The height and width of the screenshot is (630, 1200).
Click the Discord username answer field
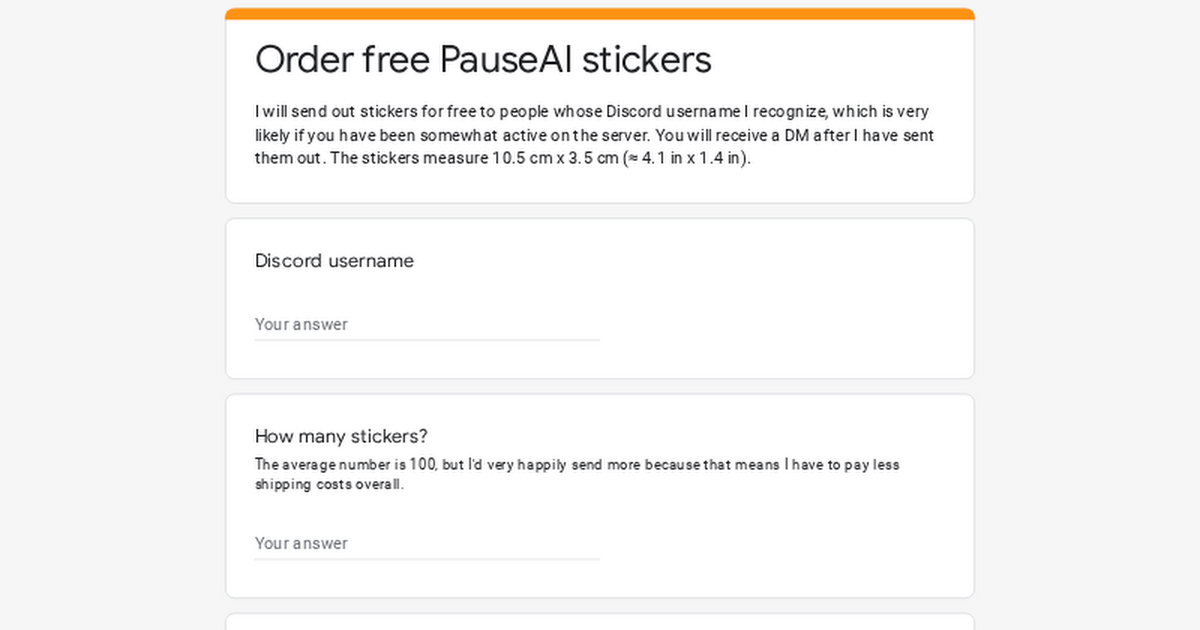tap(427, 324)
